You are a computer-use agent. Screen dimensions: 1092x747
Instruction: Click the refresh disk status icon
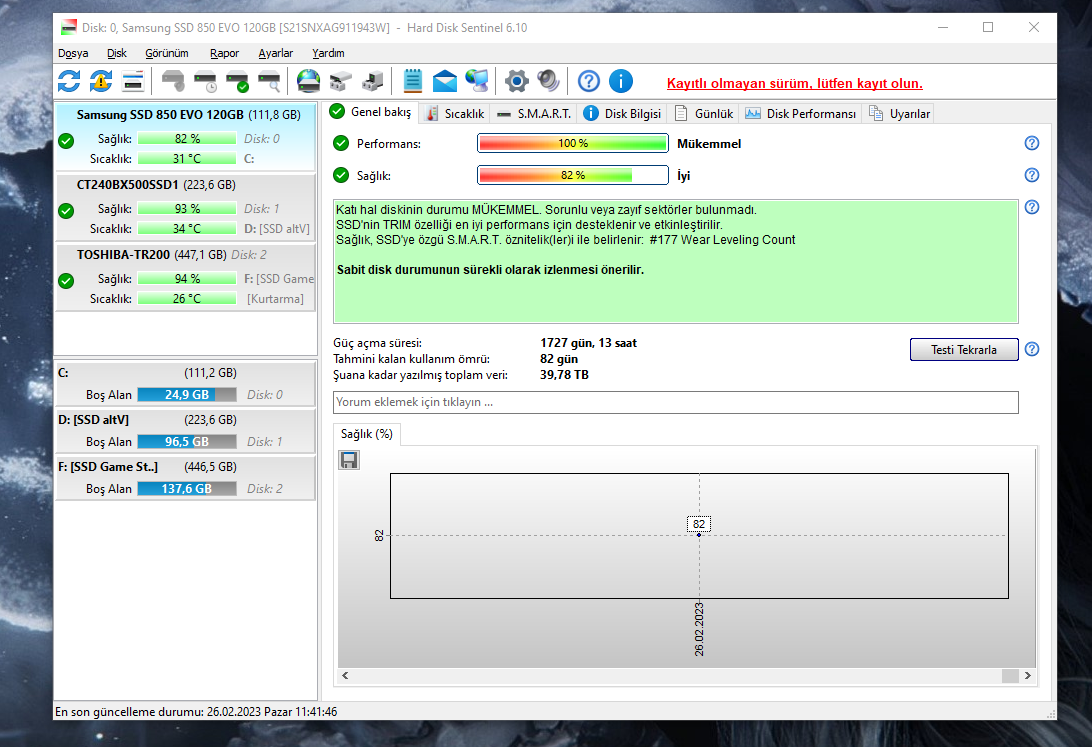tap(69, 81)
